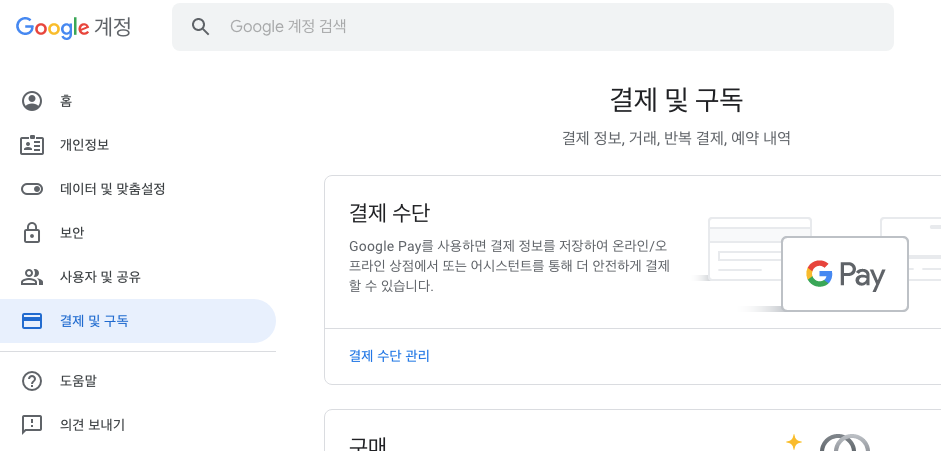This screenshot has height=451, width=941.
Task: Click the 사용자 및 공유 people icon
Action: click(32, 277)
